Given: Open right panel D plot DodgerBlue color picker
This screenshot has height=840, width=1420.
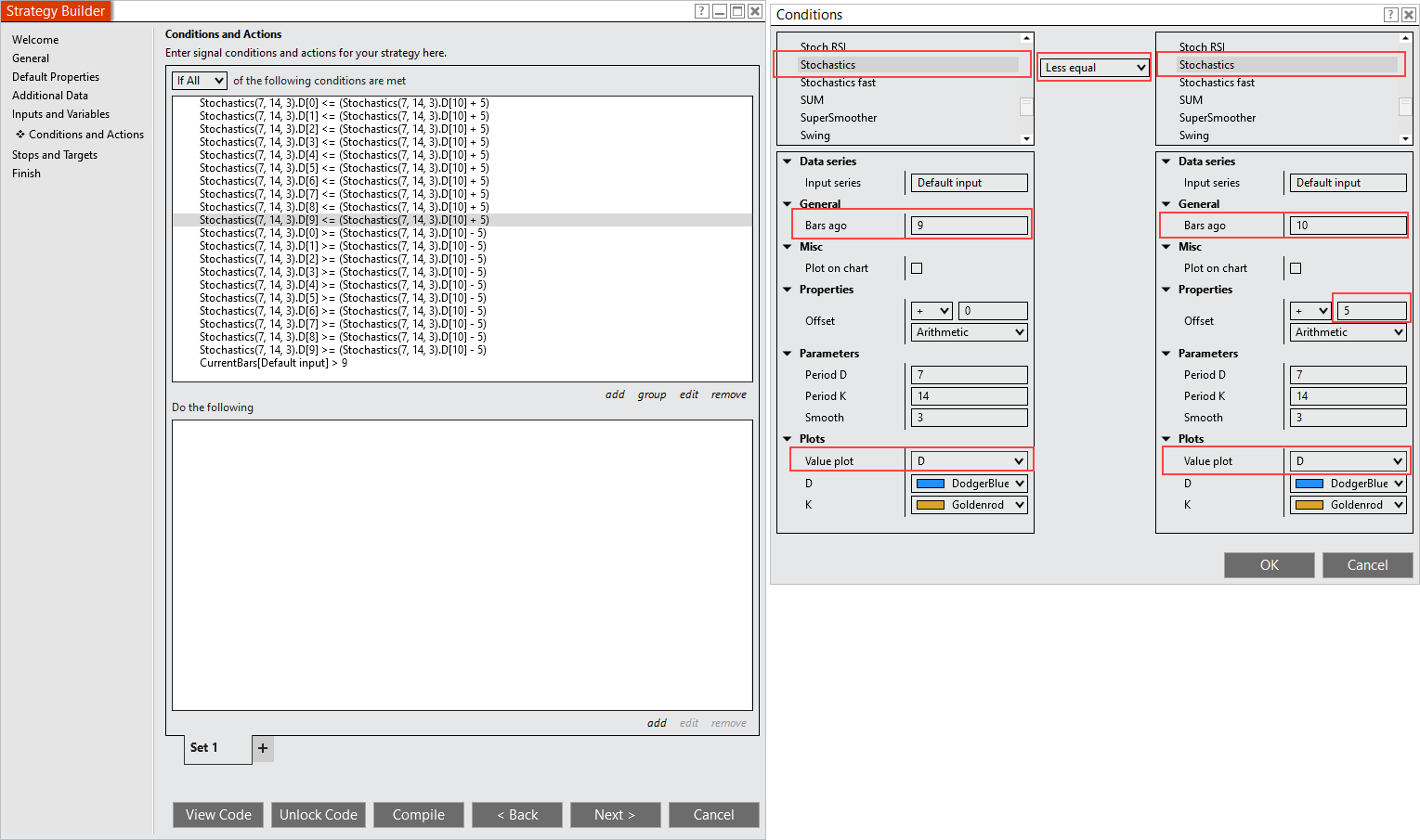Looking at the screenshot, I should (1348, 484).
